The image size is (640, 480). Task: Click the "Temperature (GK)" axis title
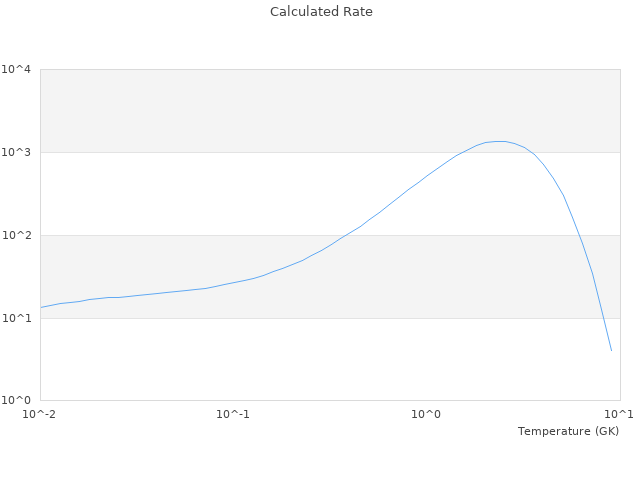coord(568,431)
